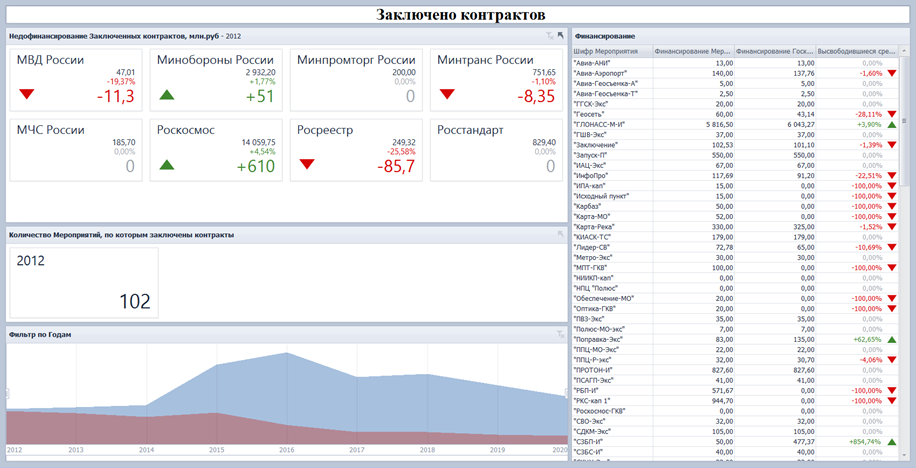Select the "Авиа-АНИ" row name cell

612,63
